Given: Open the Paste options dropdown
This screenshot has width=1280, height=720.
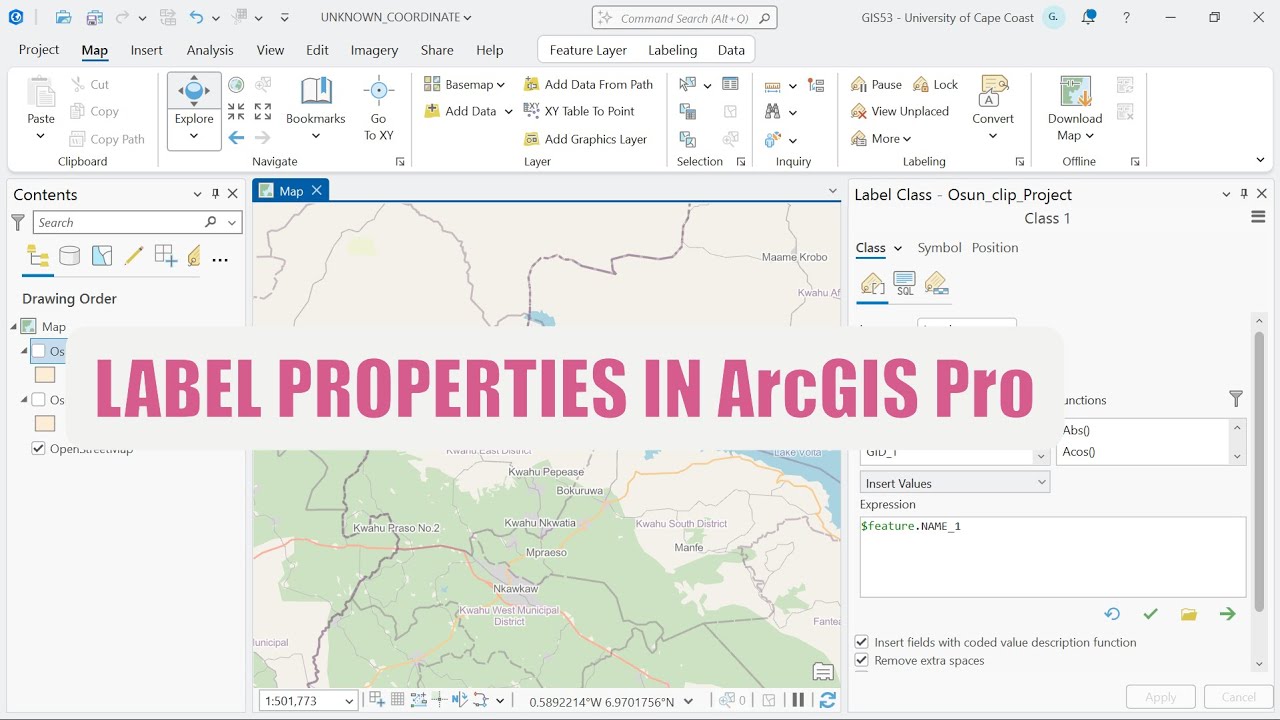Looking at the screenshot, I should pos(41,136).
